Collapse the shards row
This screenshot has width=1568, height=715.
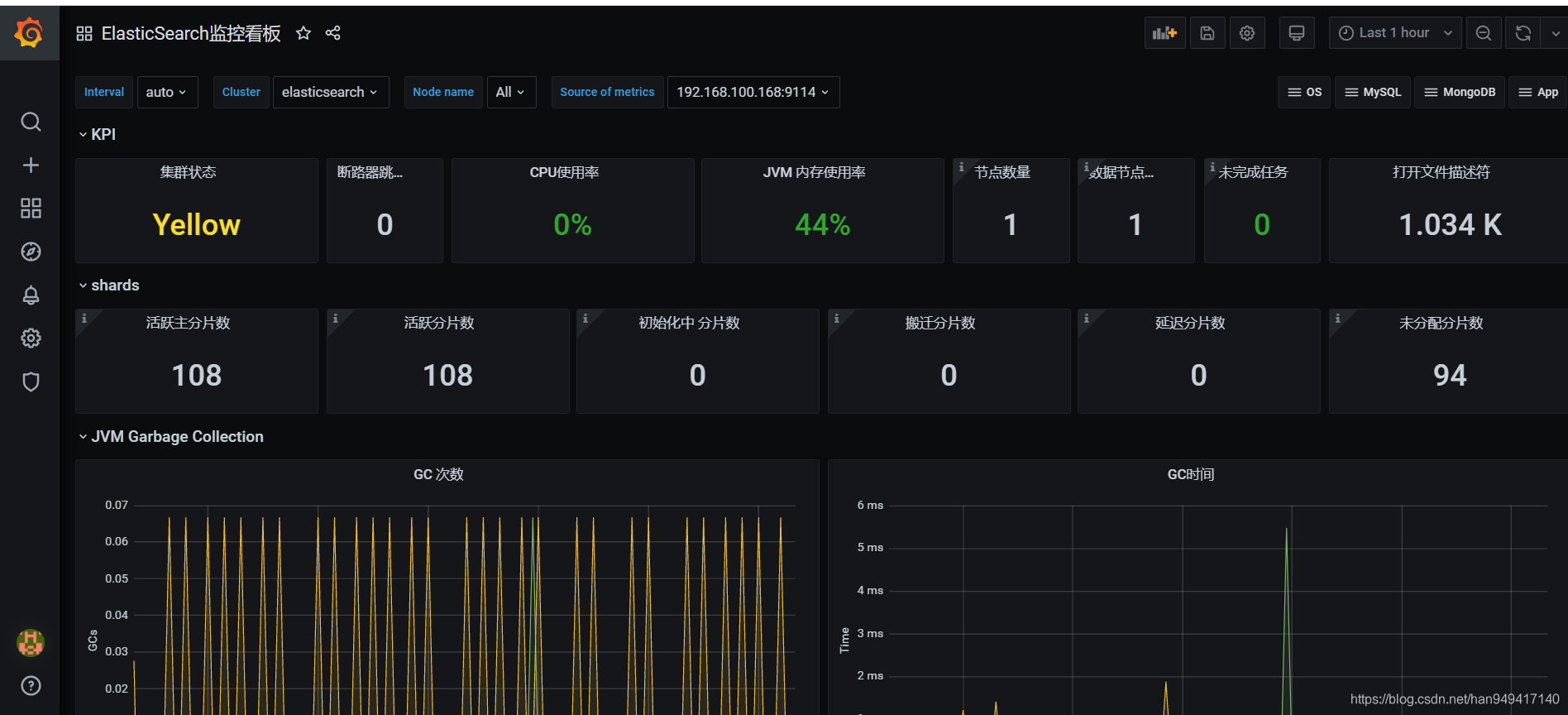tap(108, 286)
